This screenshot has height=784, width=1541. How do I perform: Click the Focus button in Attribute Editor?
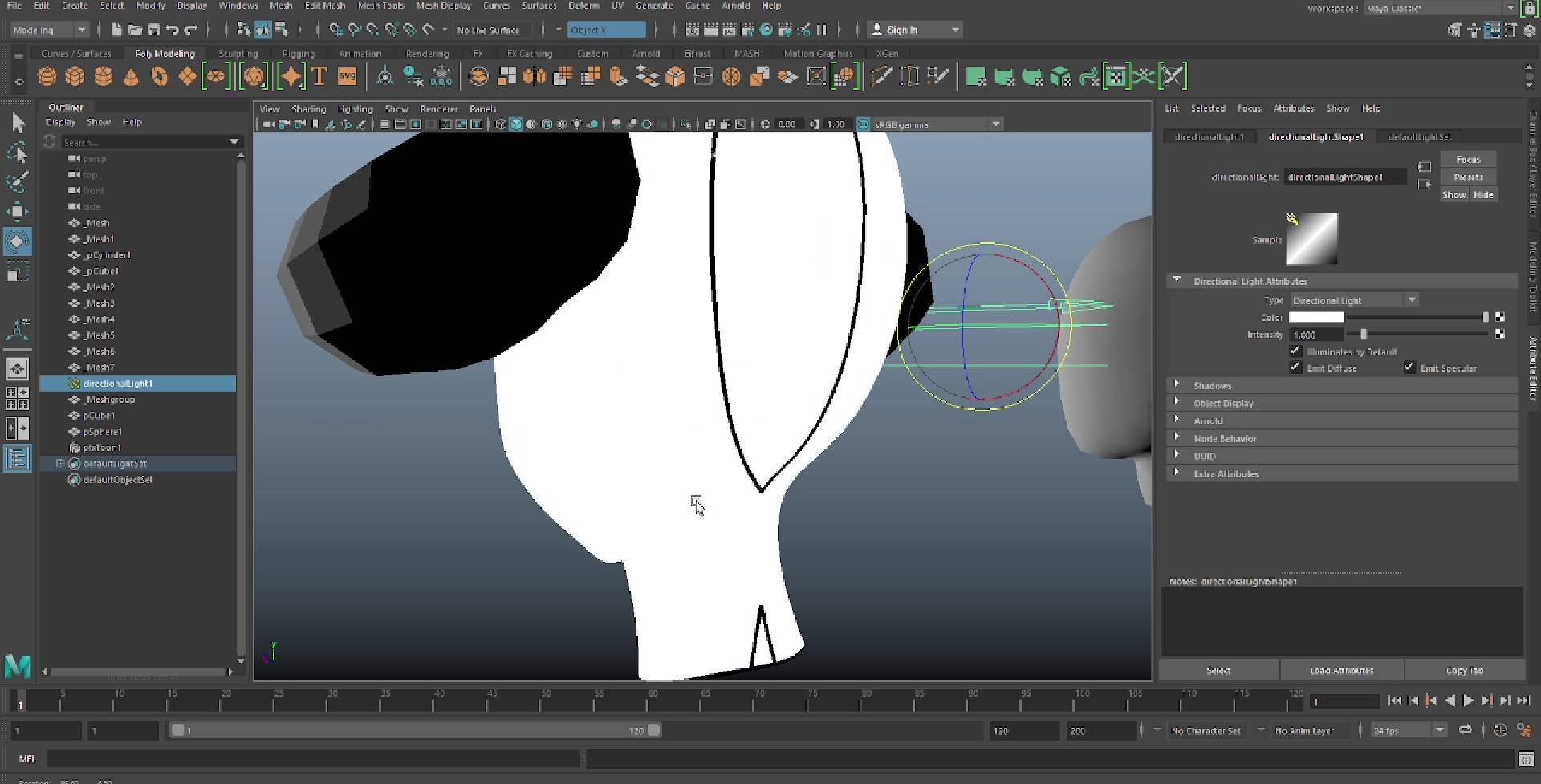[1468, 159]
